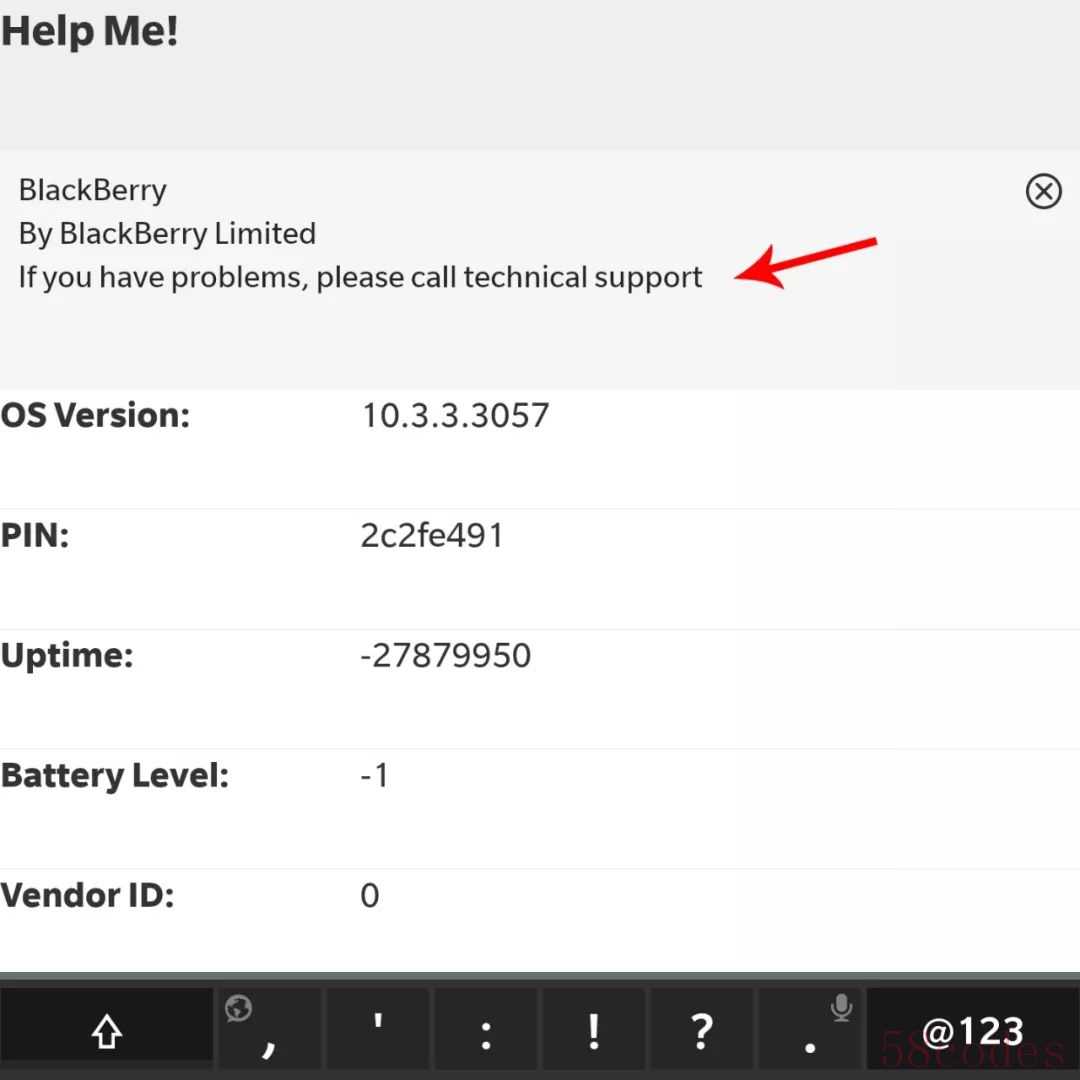Viewport: 1080px width, 1080px height.
Task: Dismiss the BlackBerry message with X icon
Action: click(x=1043, y=191)
